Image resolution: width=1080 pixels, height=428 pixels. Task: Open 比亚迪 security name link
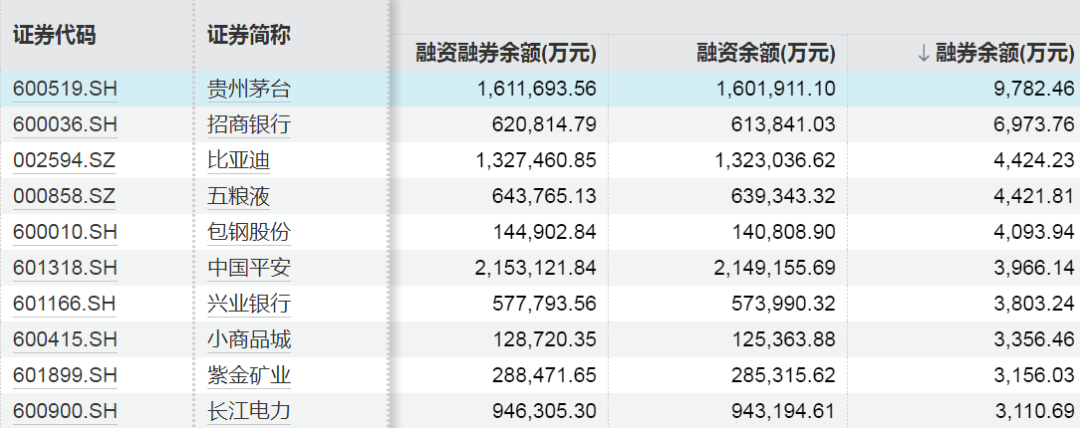pos(238,161)
